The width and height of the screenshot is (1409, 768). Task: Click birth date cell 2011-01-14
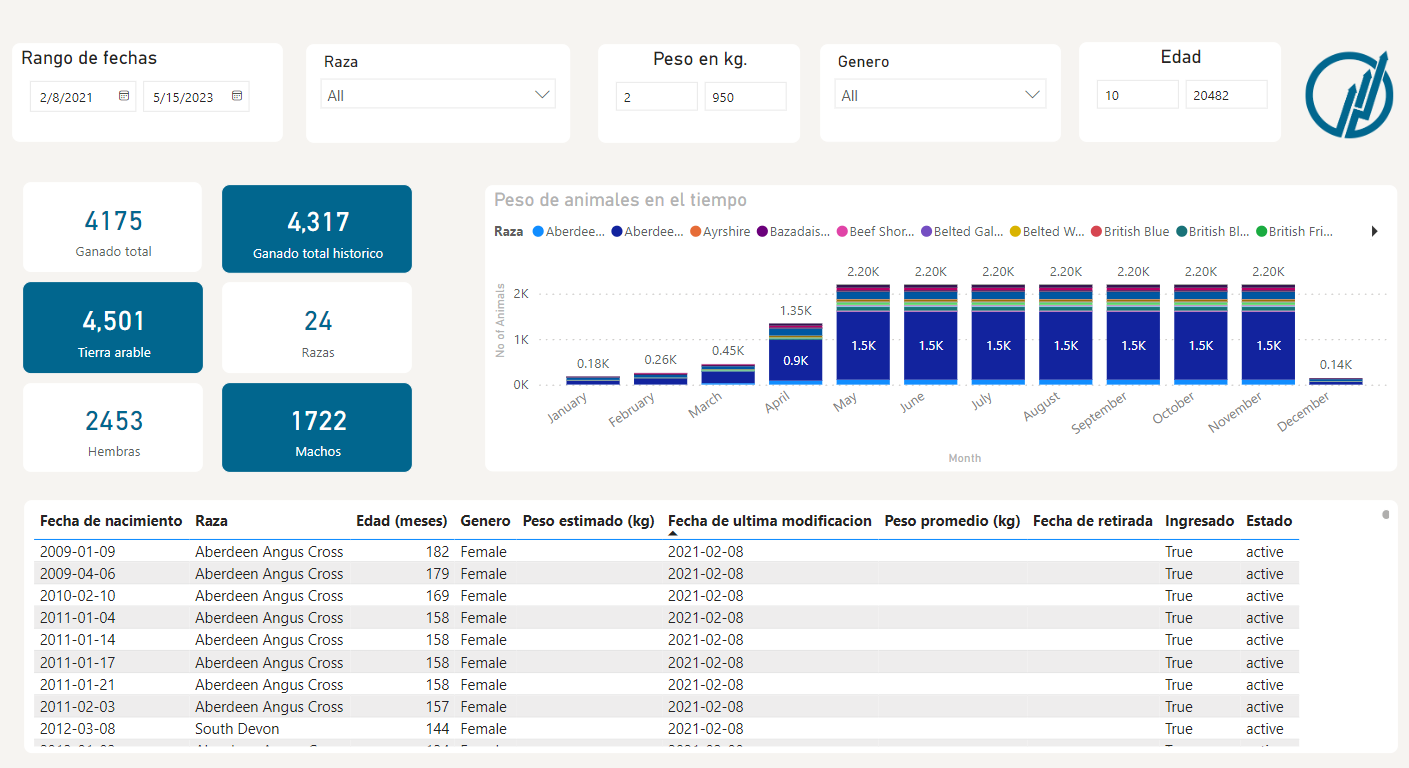pyautogui.click(x=77, y=640)
